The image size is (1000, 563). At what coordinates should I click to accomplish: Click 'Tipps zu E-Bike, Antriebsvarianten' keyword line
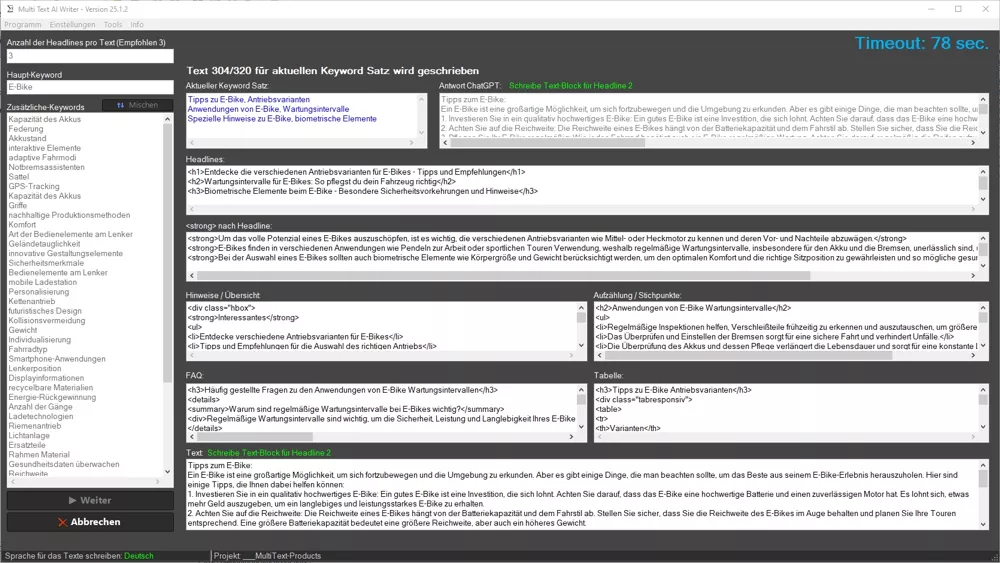coord(249,99)
